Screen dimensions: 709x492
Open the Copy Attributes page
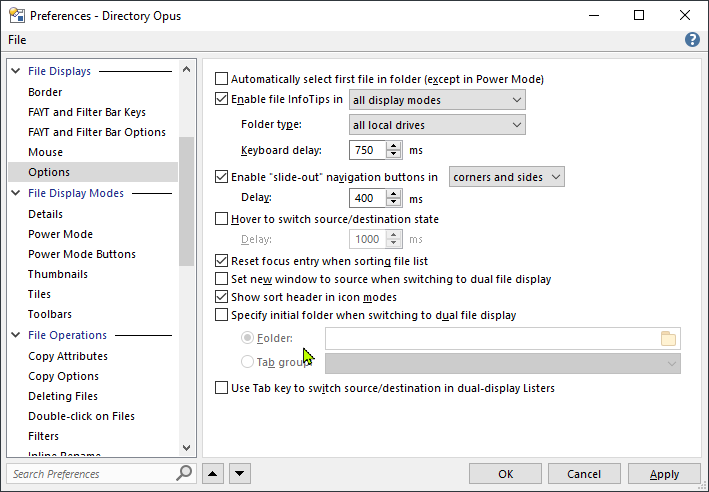68,356
